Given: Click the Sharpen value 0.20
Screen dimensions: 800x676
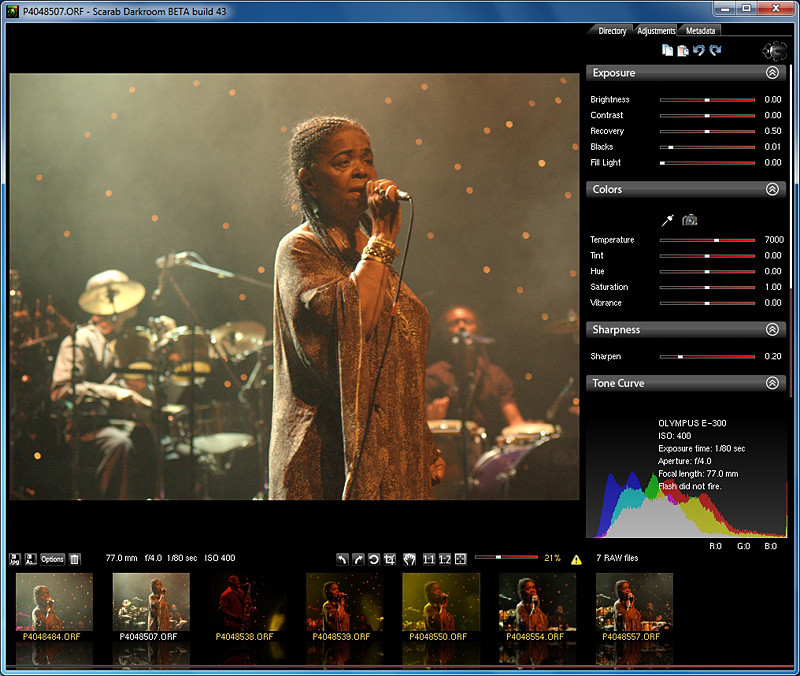Looking at the screenshot, I should pos(773,357).
